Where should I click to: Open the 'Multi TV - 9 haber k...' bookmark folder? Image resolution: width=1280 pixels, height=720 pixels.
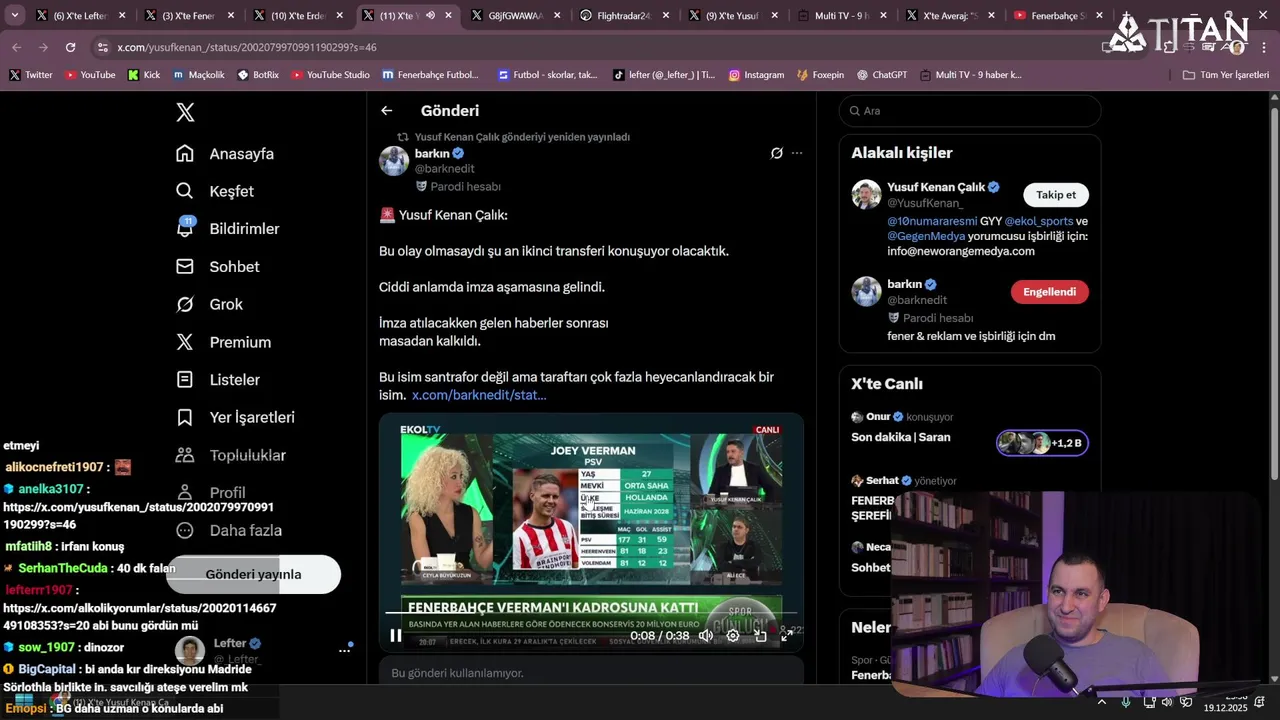970,75
